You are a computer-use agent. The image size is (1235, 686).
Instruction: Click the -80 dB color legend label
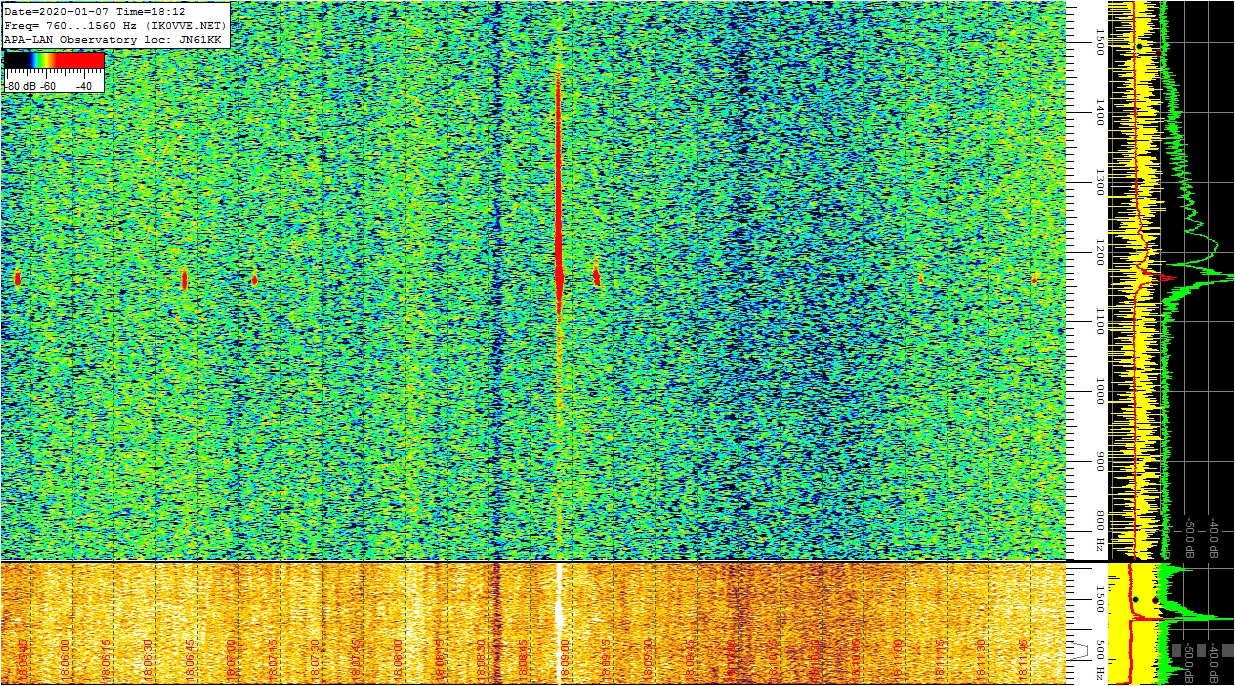coord(22,86)
